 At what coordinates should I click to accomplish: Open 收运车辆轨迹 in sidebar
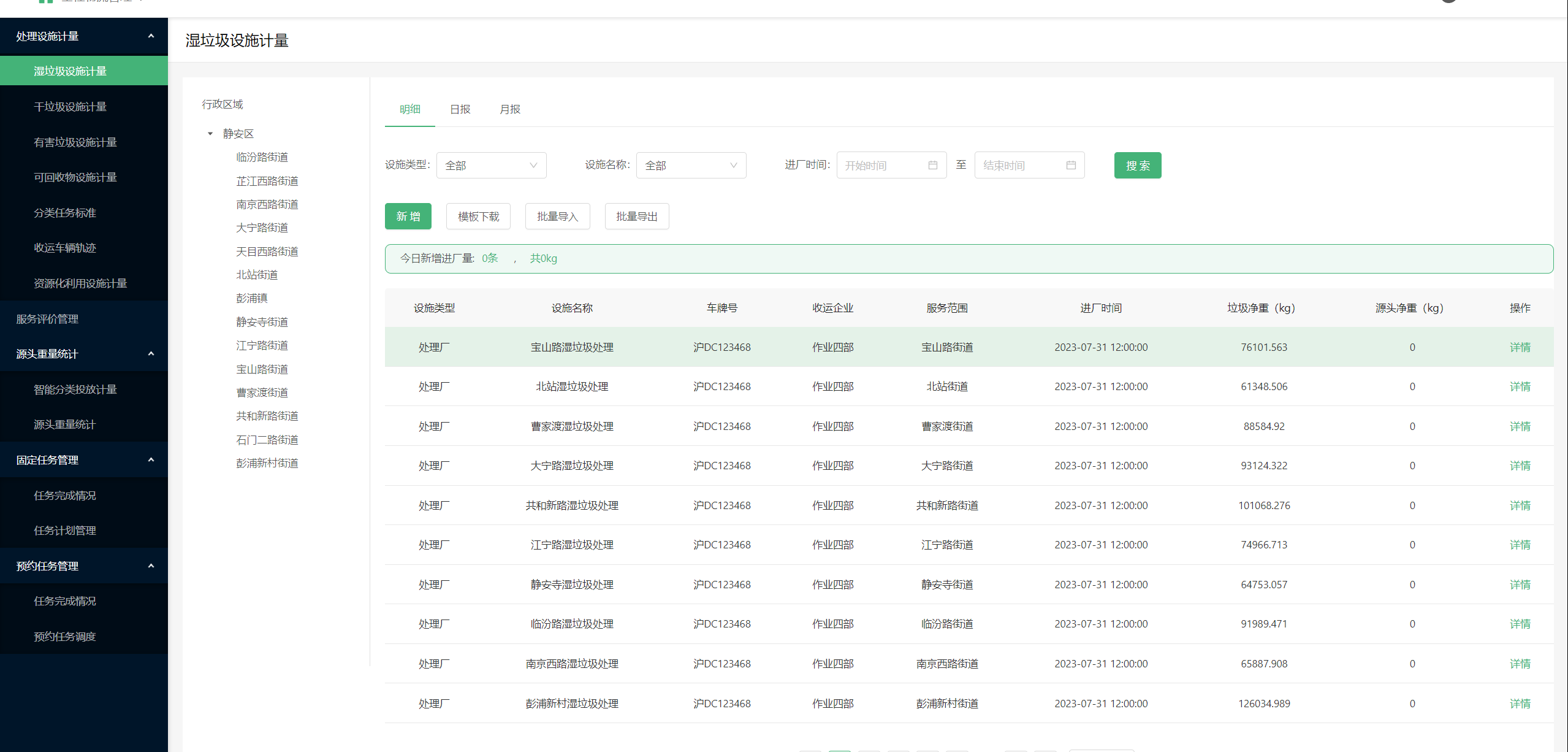[x=84, y=248]
